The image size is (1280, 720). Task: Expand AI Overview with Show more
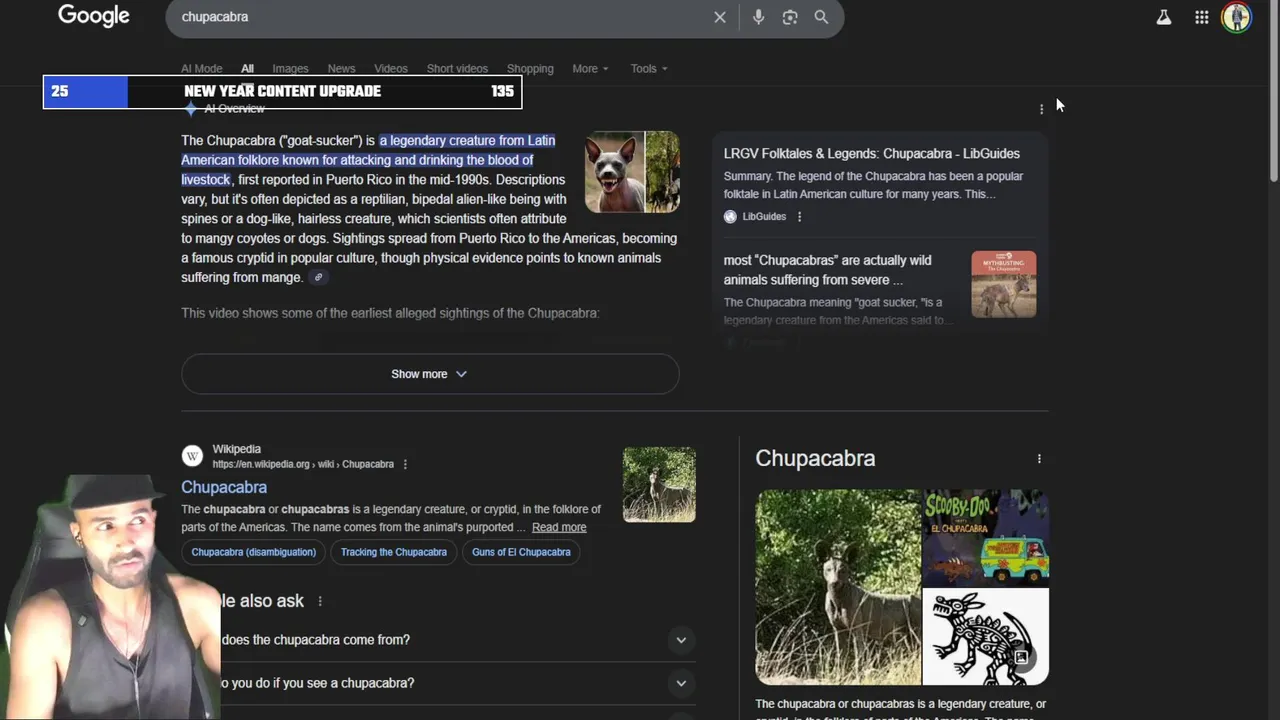pyautogui.click(x=430, y=374)
